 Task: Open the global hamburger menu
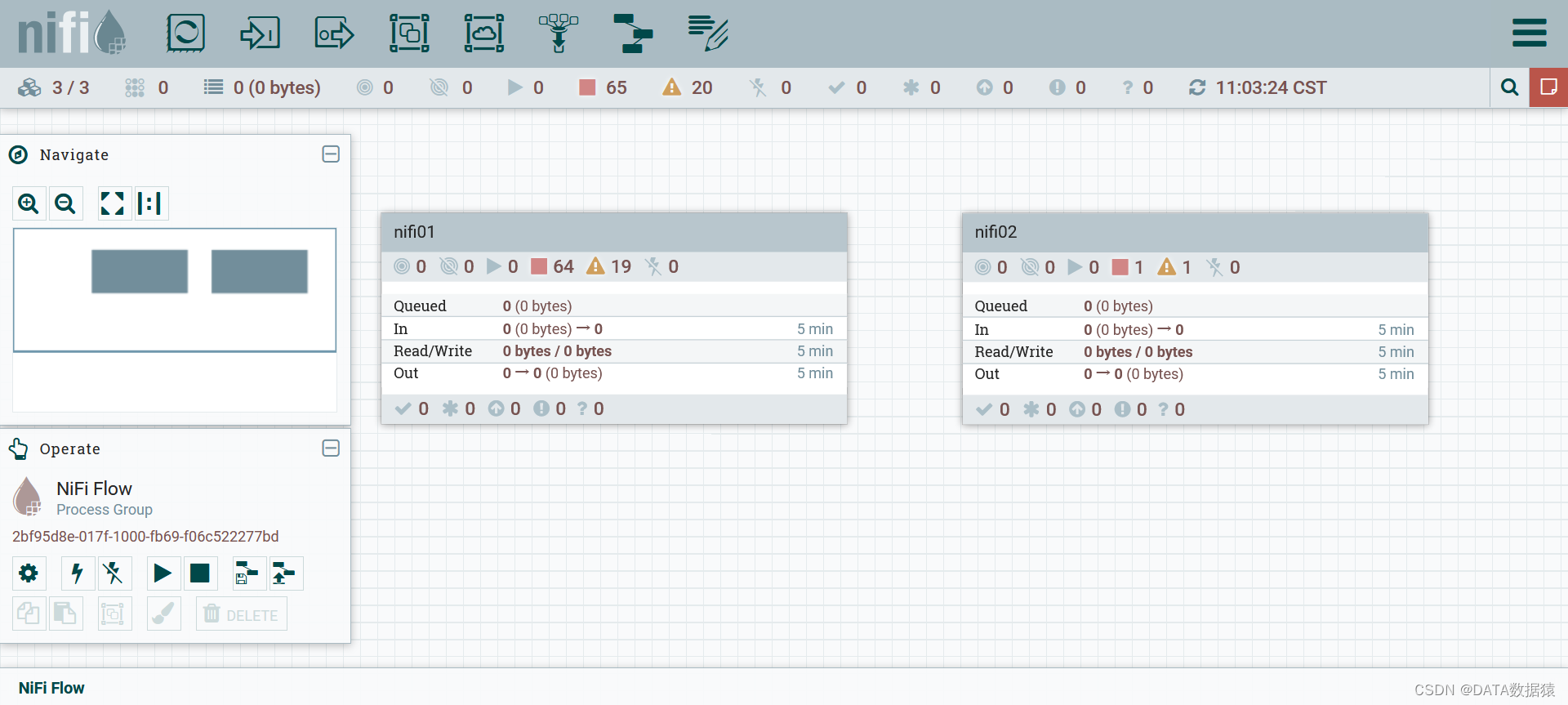point(1529,33)
